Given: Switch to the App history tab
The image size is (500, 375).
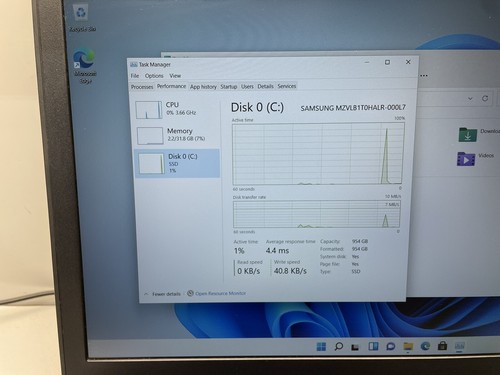Looking at the screenshot, I should click(203, 87).
